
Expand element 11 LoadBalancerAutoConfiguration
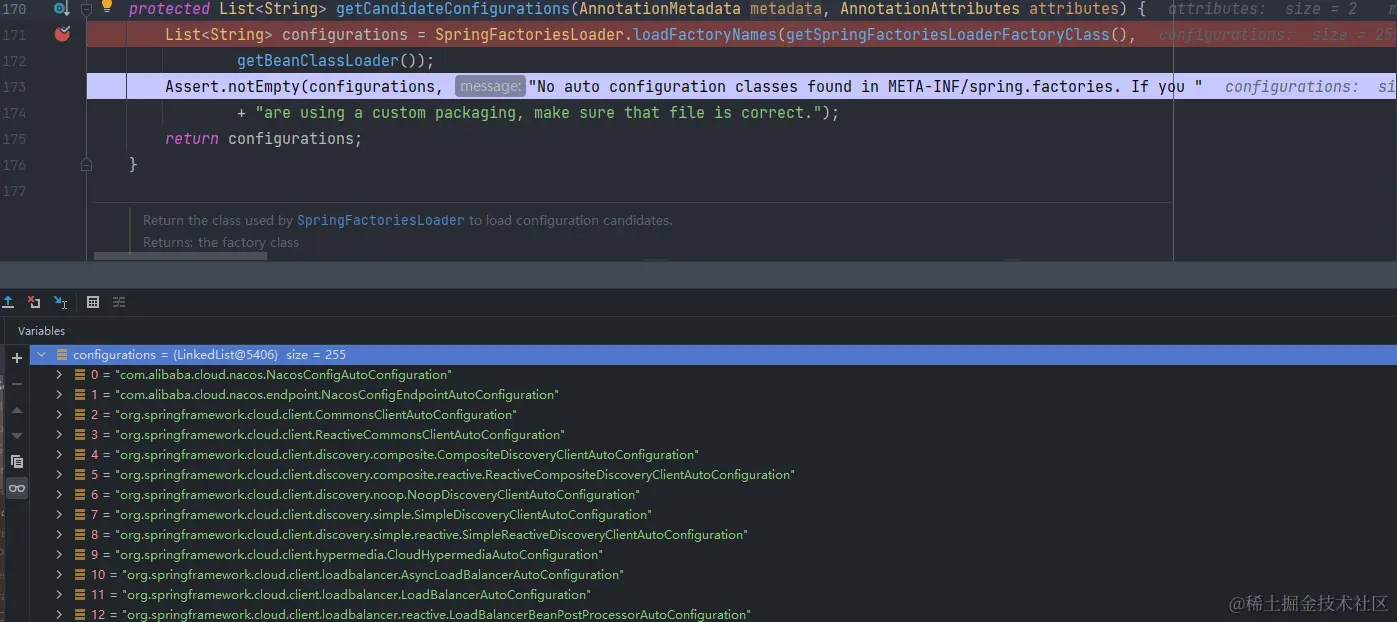[x=59, y=595]
